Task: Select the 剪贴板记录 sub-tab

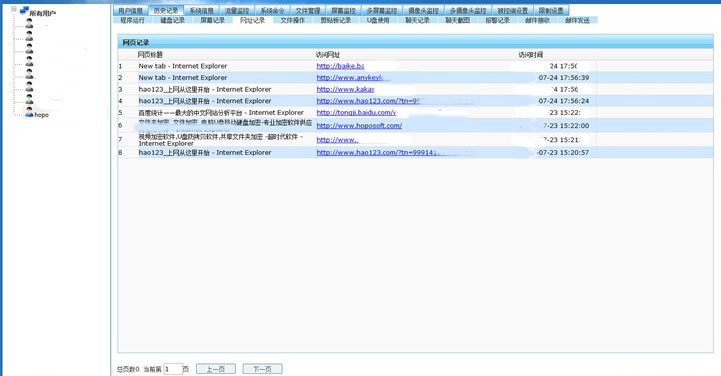Action: coord(335,20)
